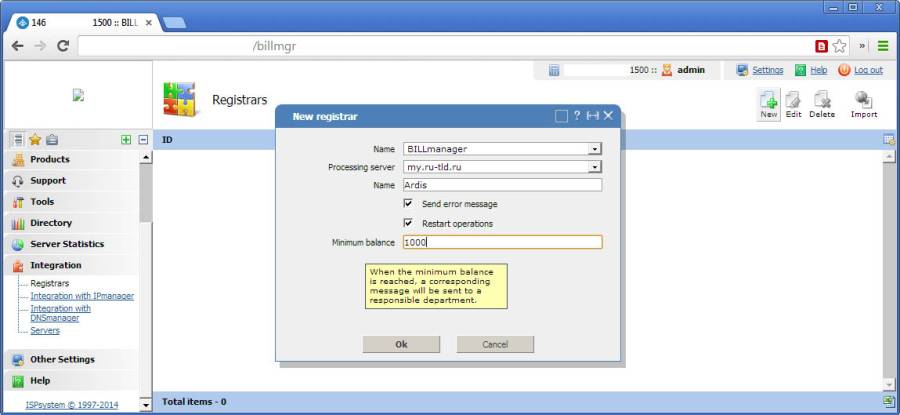This screenshot has height=415, width=900.
Task: Click the Edit toolbar icon
Action: coord(793,103)
